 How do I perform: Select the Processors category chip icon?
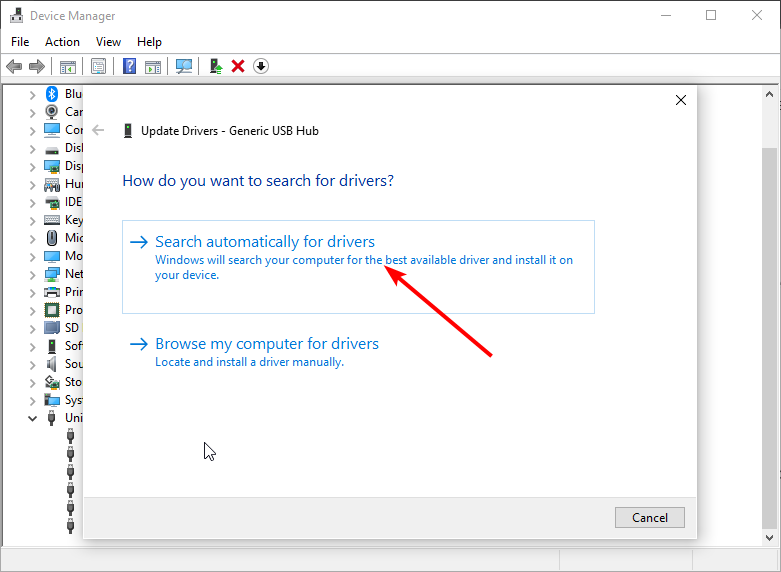click(52, 310)
